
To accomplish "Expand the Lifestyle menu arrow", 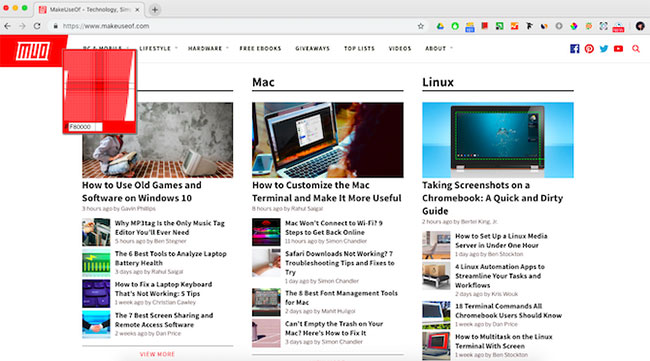I will (176, 48).
